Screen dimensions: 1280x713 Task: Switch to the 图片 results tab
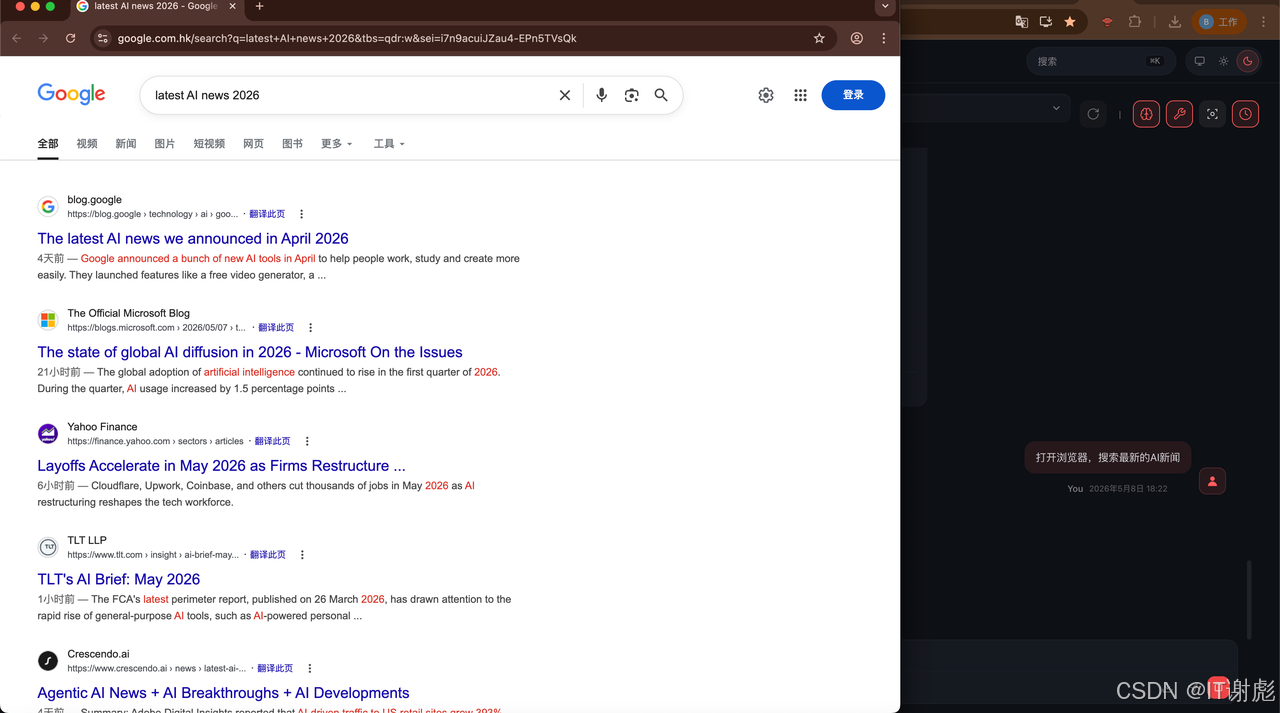[165, 144]
